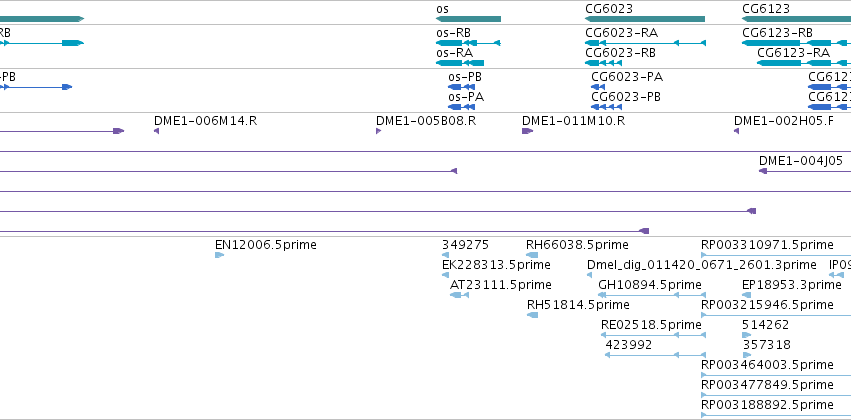Select EK228313.5prime EST
Image resolution: width=851 pixels, height=420 pixels.
pyautogui.click(x=446, y=275)
